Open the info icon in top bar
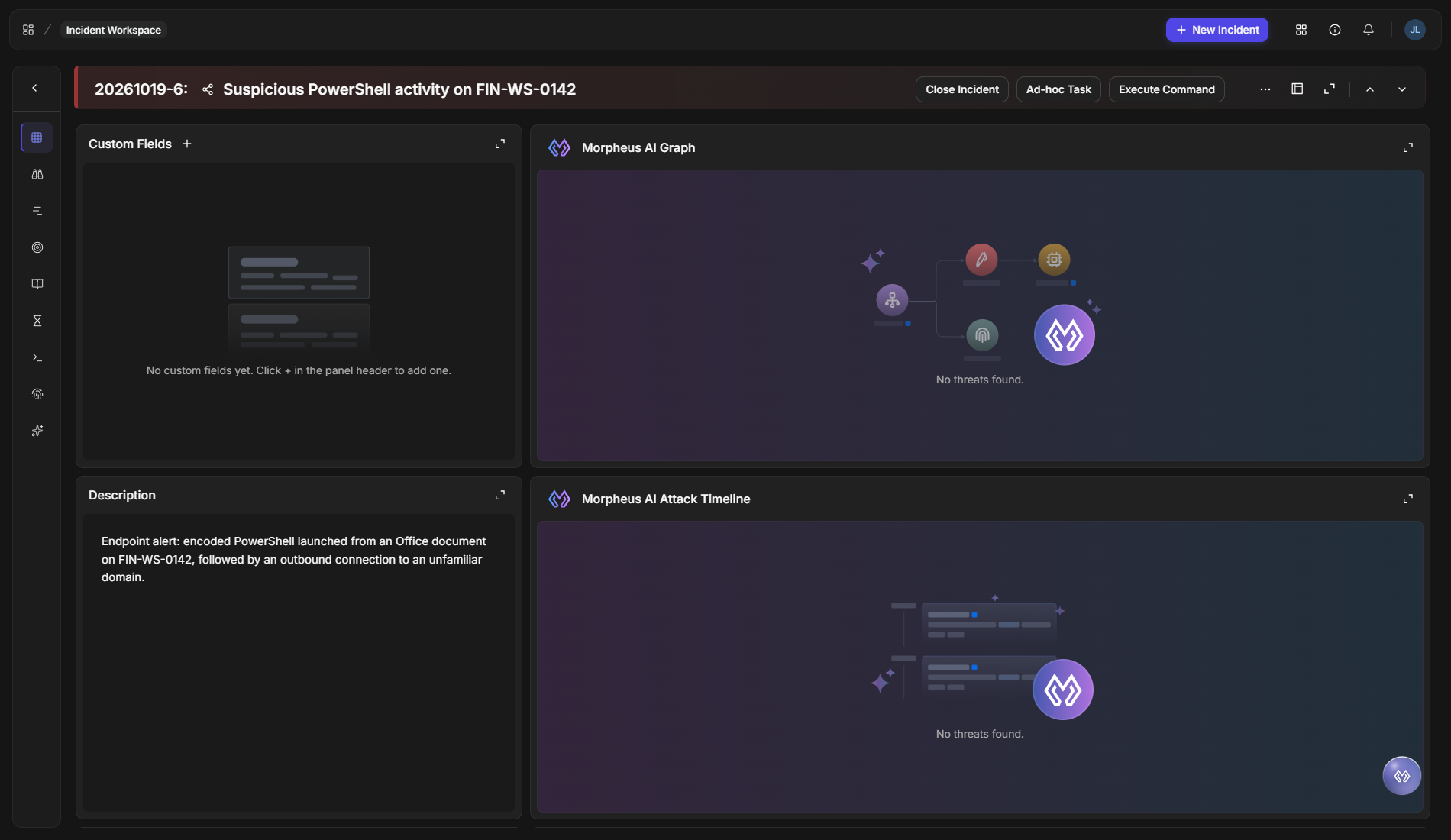1451x840 pixels. 1335,30
